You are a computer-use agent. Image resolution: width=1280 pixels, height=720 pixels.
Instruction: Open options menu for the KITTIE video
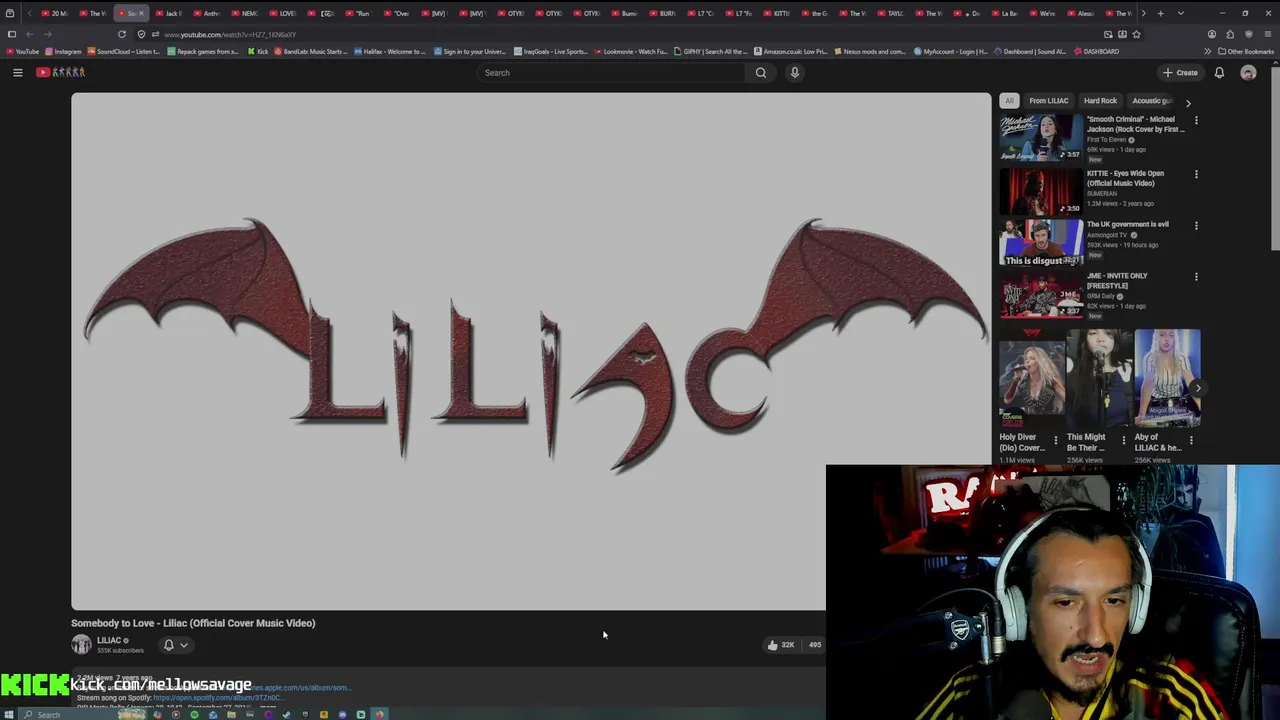point(1196,174)
